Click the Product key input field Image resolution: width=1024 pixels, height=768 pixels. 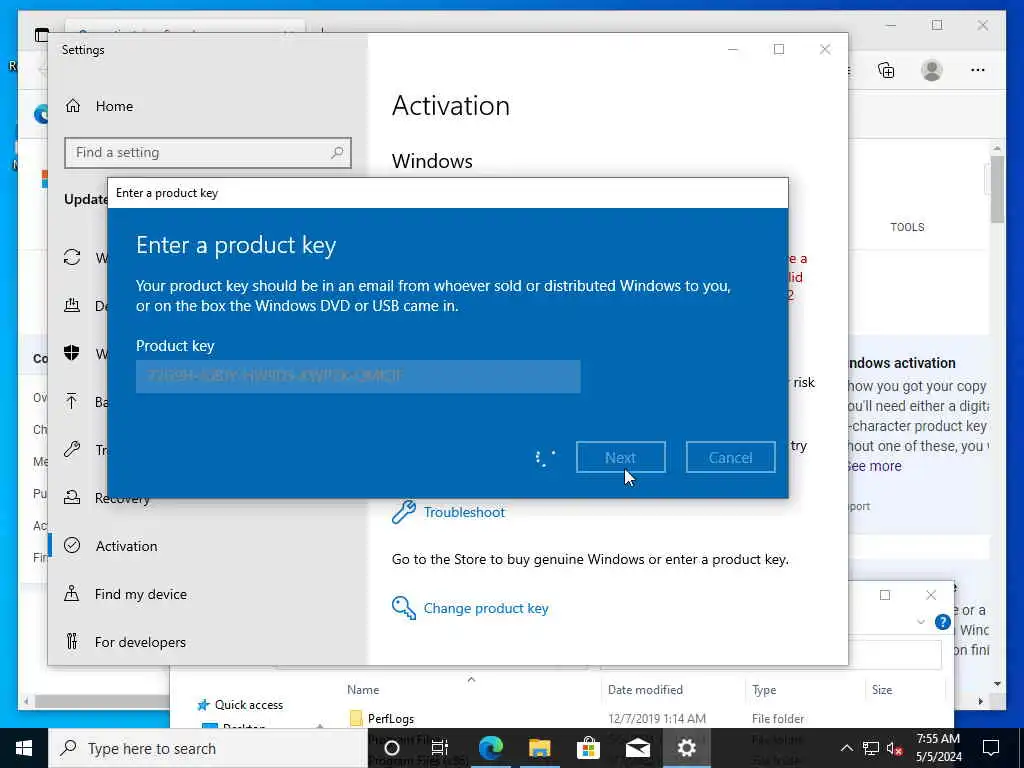tap(358, 376)
